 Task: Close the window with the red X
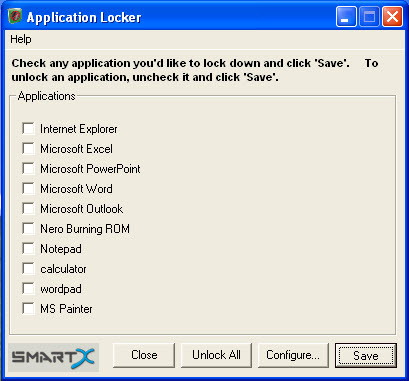392,17
